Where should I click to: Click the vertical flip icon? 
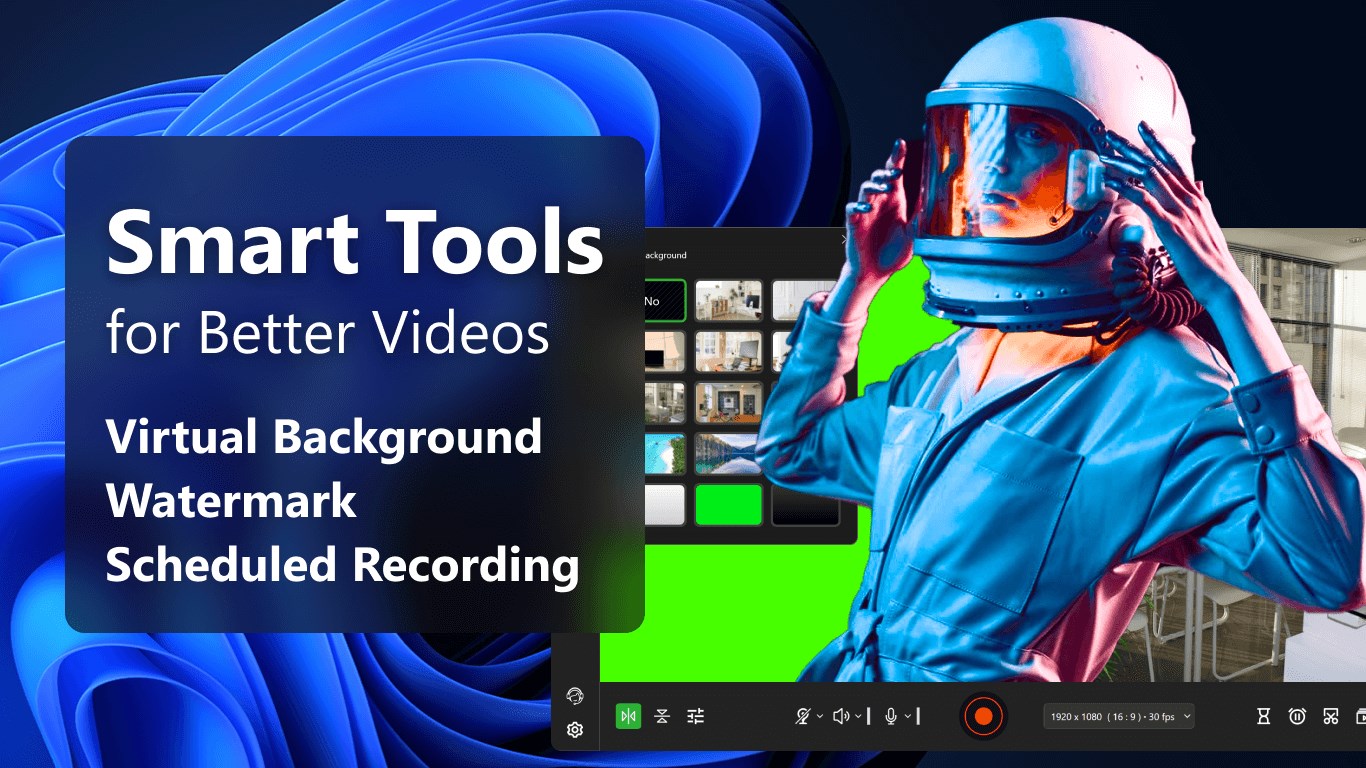pyautogui.click(x=662, y=716)
